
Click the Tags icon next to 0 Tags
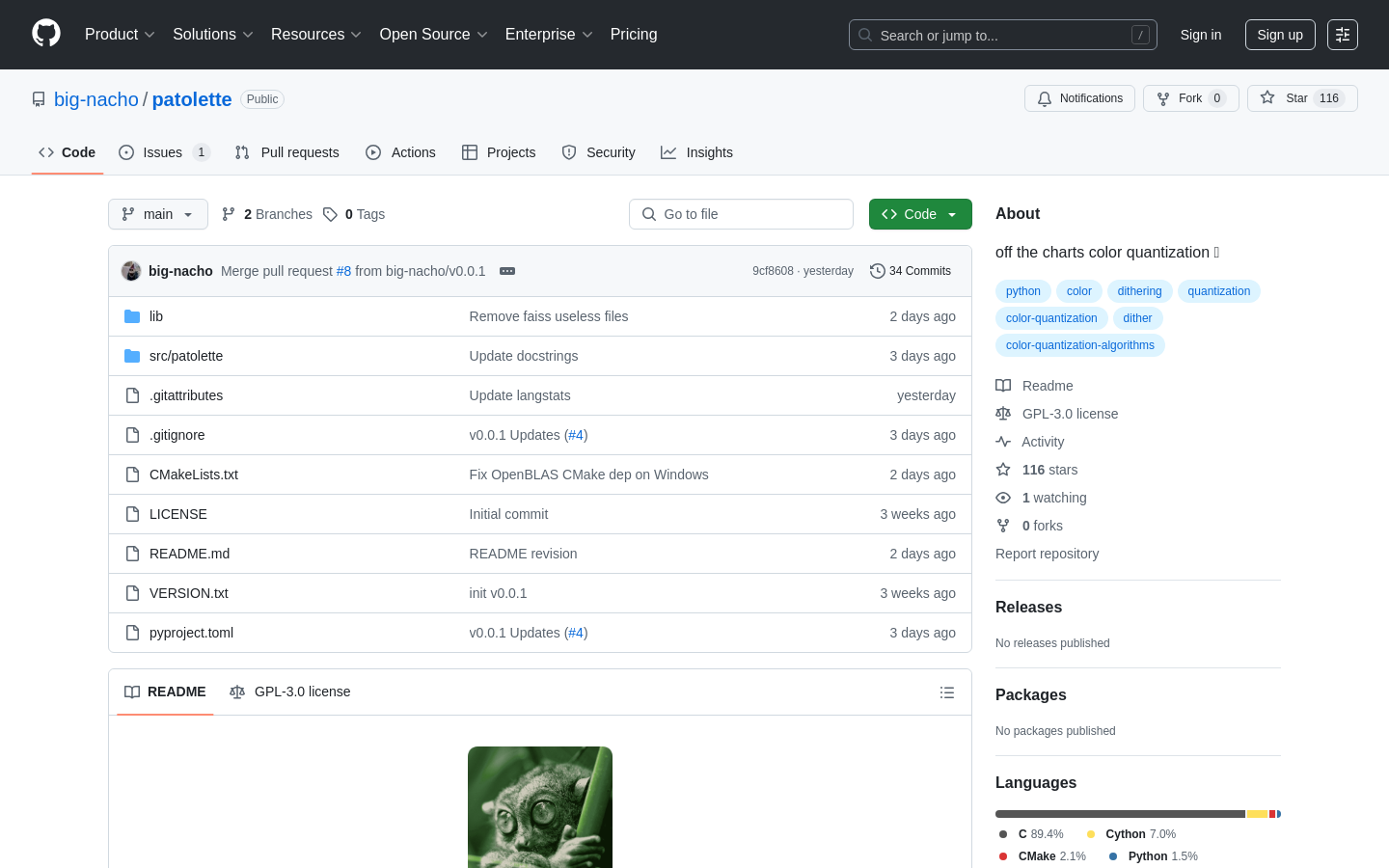point(330,214)
